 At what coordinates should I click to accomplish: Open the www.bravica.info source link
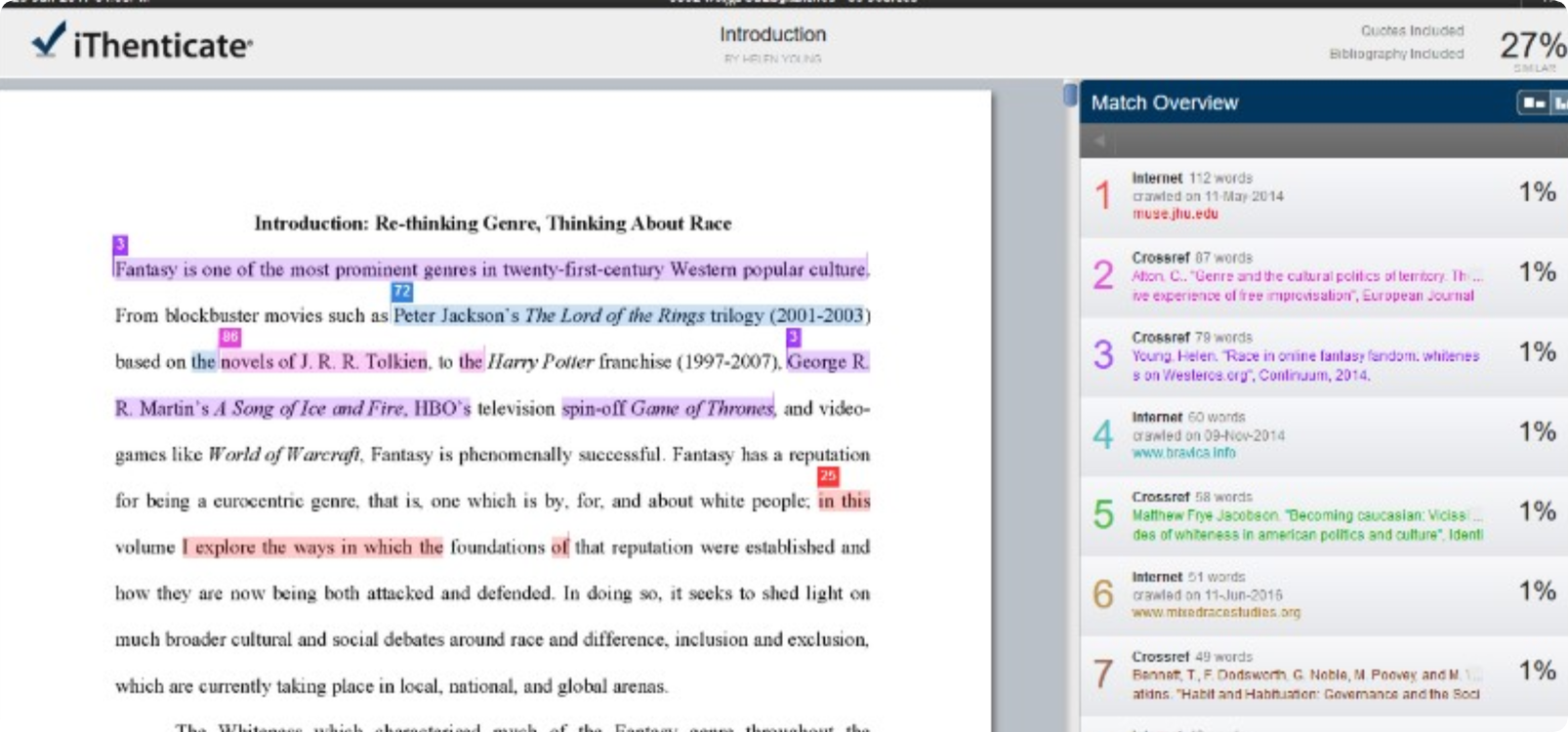pyautogui.click(x=1183, y=453)
